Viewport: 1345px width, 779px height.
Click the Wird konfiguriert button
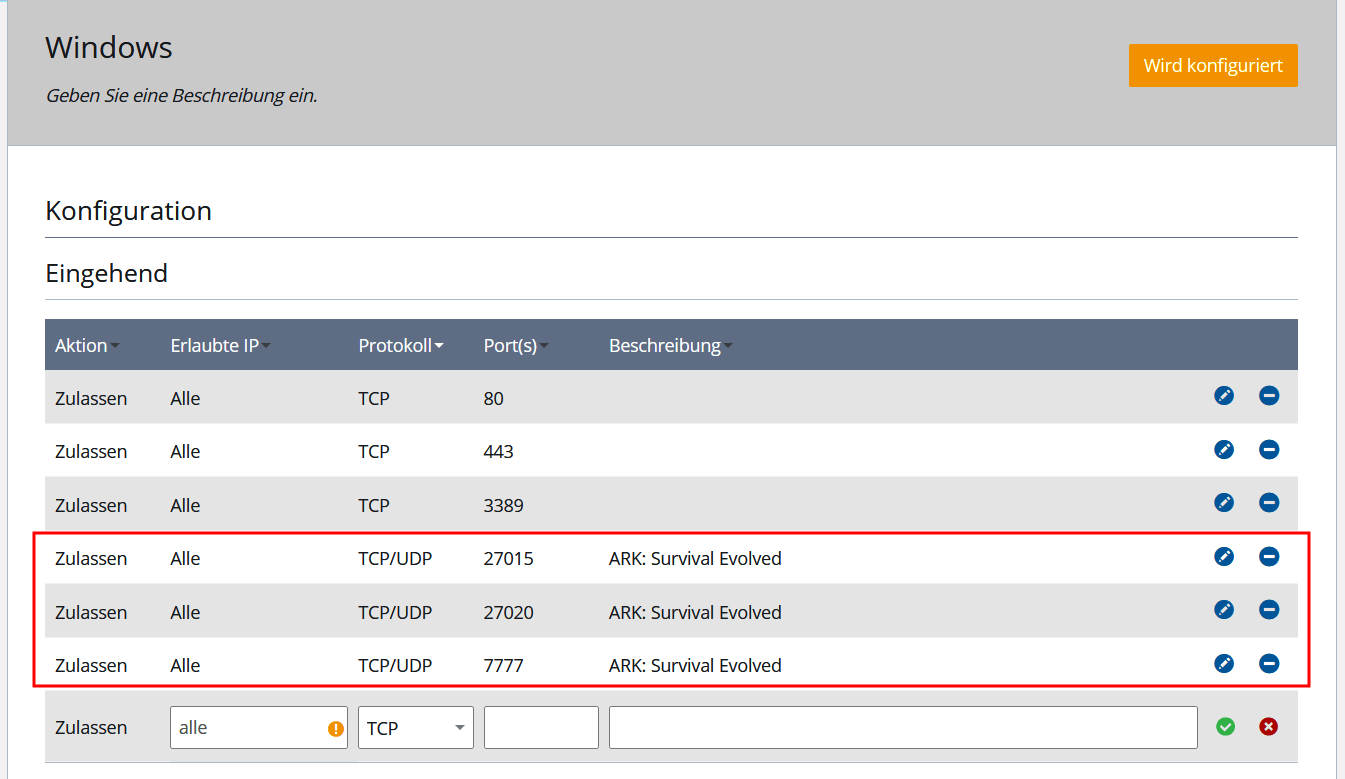pos(1213,66)
